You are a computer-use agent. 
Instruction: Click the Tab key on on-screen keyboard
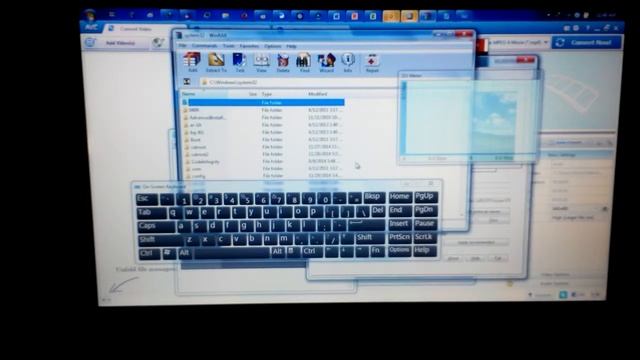pyautogui.click(x=151, y=213)
